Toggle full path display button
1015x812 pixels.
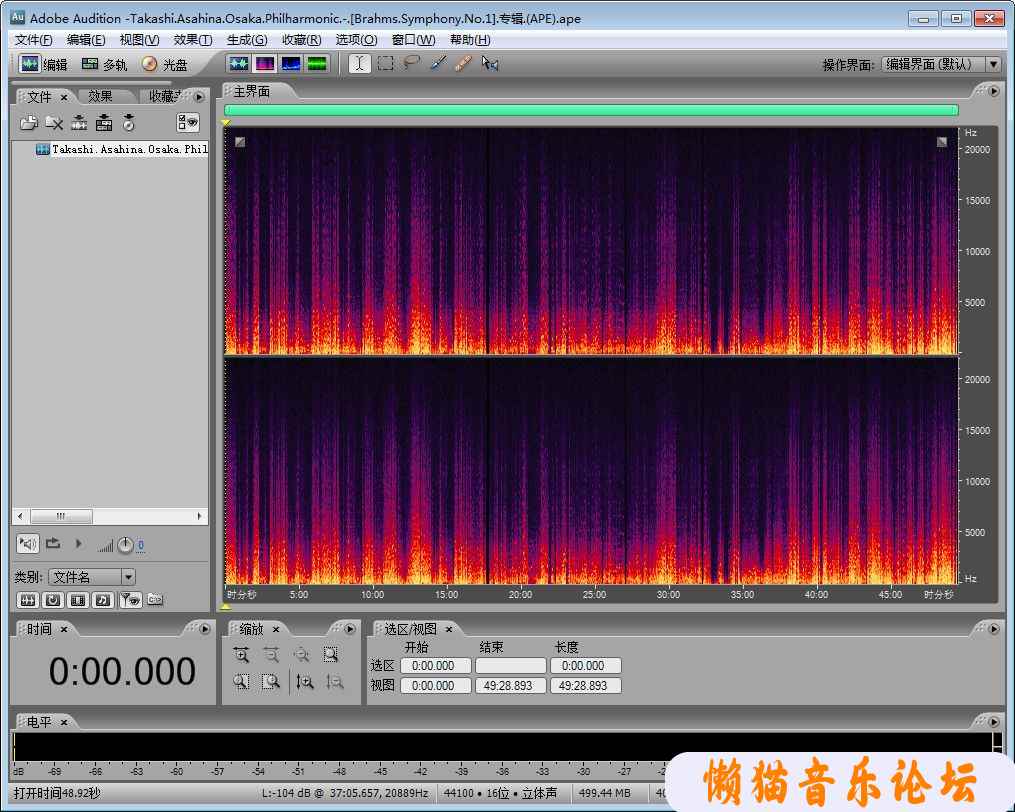[x=155, y=600]
